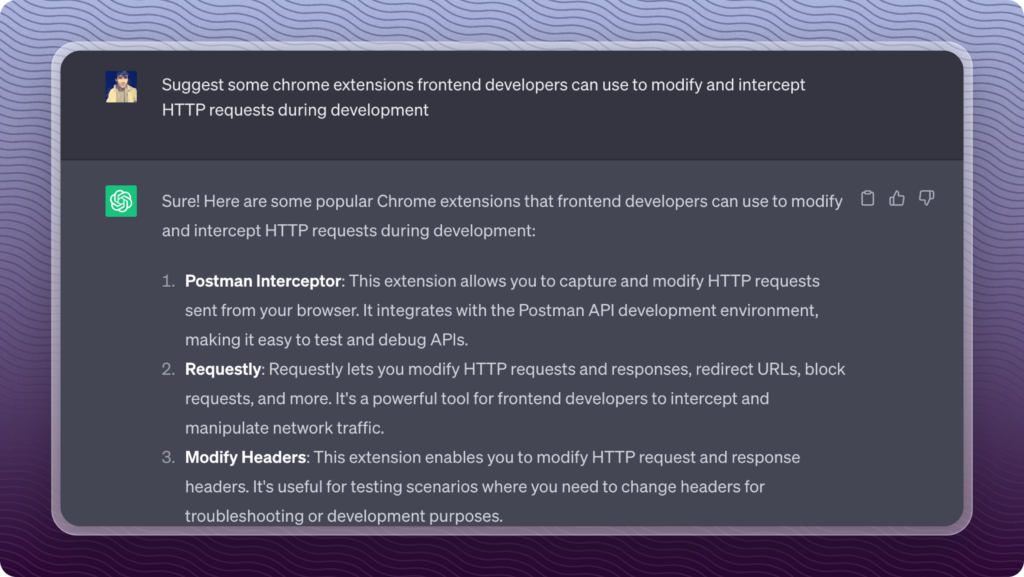Click 'sent from your browser. It integrates' line
This screenshot has width=1024, height=577.
(x=502, y=311)
